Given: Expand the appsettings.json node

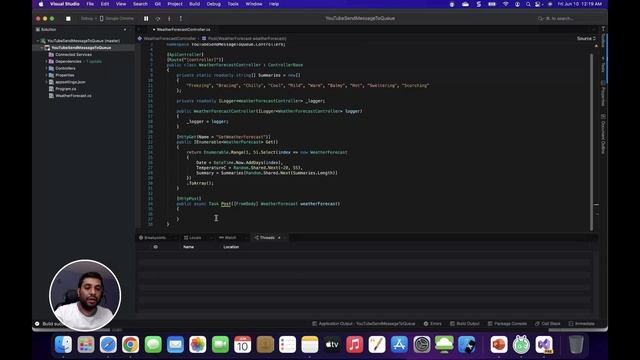Looking at the screenshot, I should (x=46, y=82).
